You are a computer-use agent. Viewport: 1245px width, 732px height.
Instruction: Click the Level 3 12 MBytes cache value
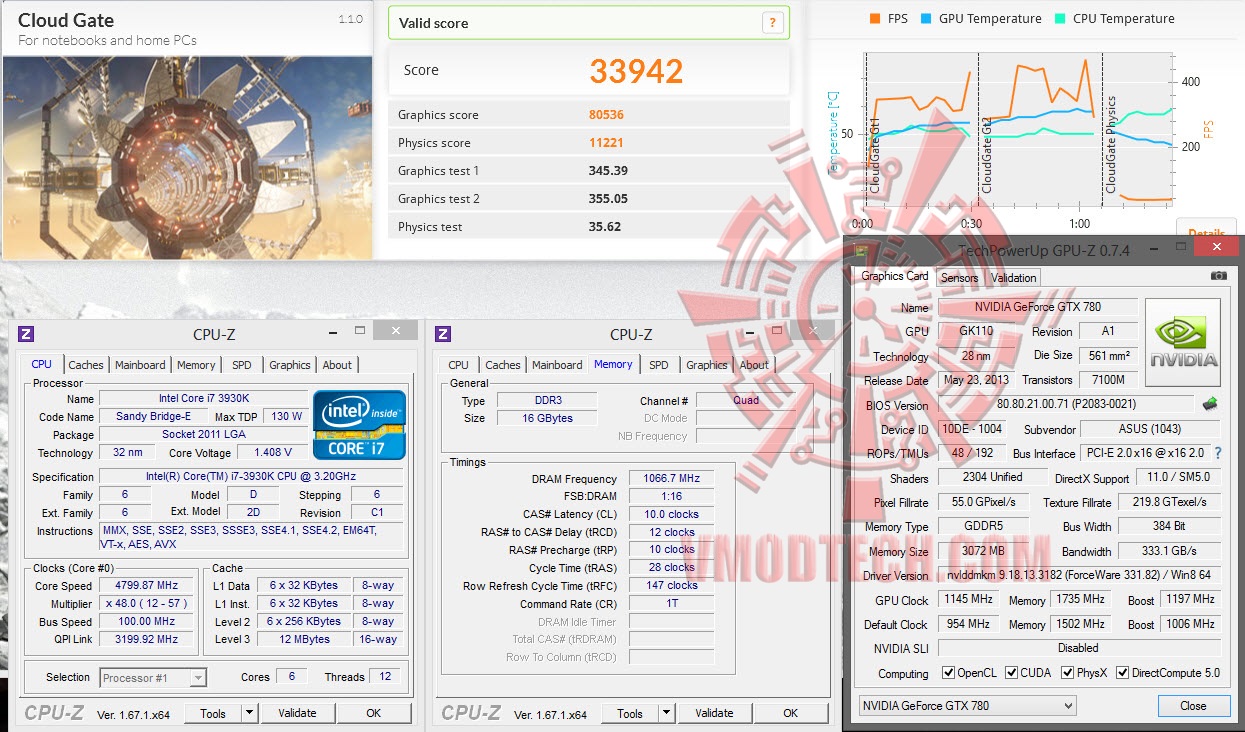click(304, 639)
